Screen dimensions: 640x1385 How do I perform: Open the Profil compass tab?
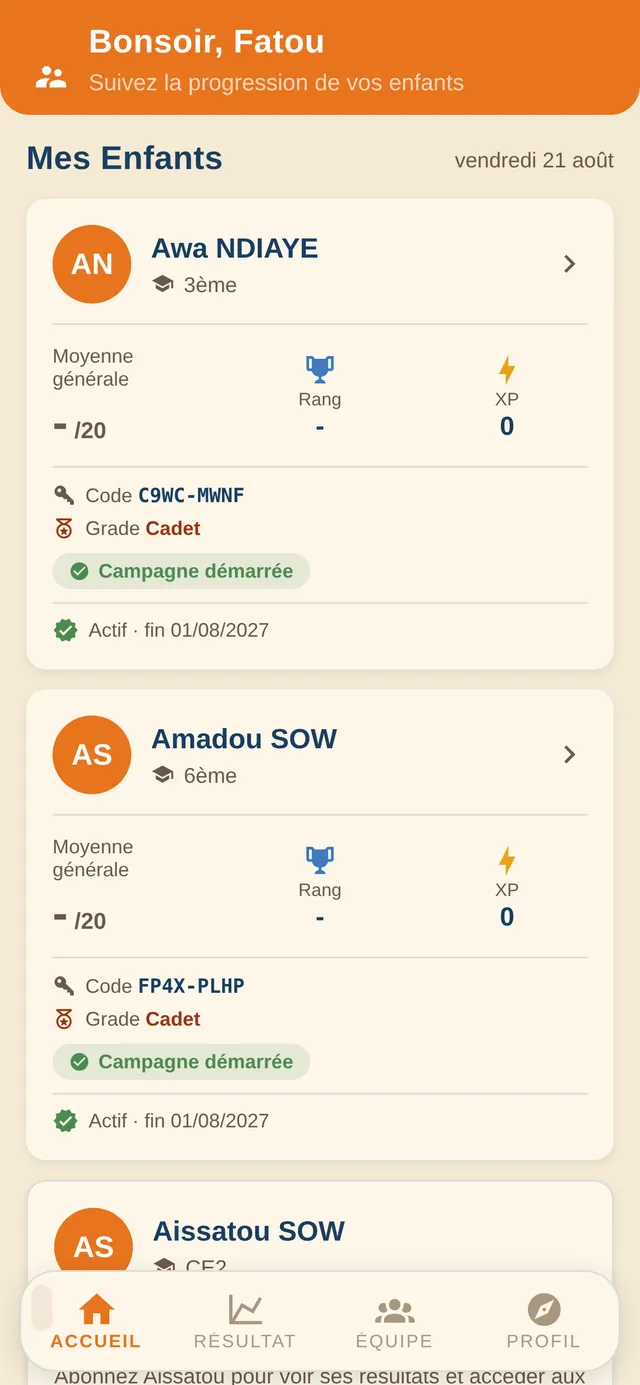(x=543, y=1322)
